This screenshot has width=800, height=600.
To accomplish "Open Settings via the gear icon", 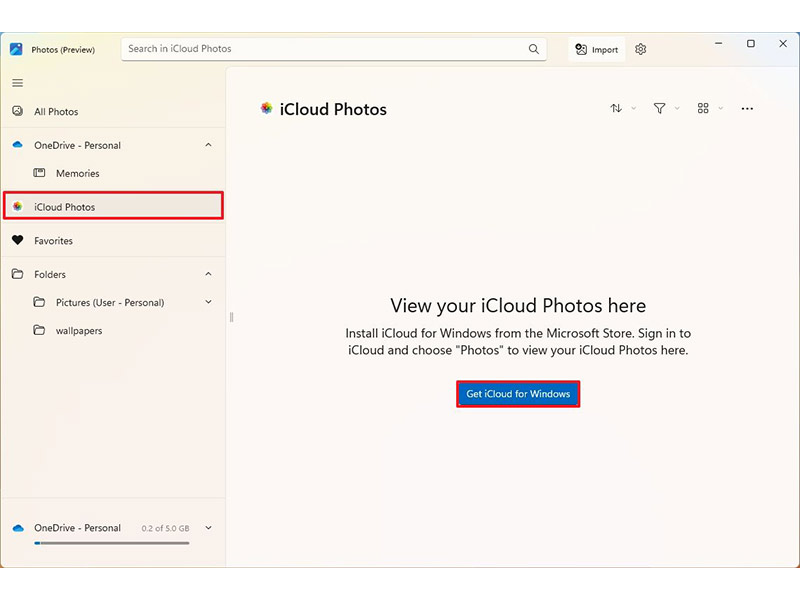I will click(x=641, y=49).
